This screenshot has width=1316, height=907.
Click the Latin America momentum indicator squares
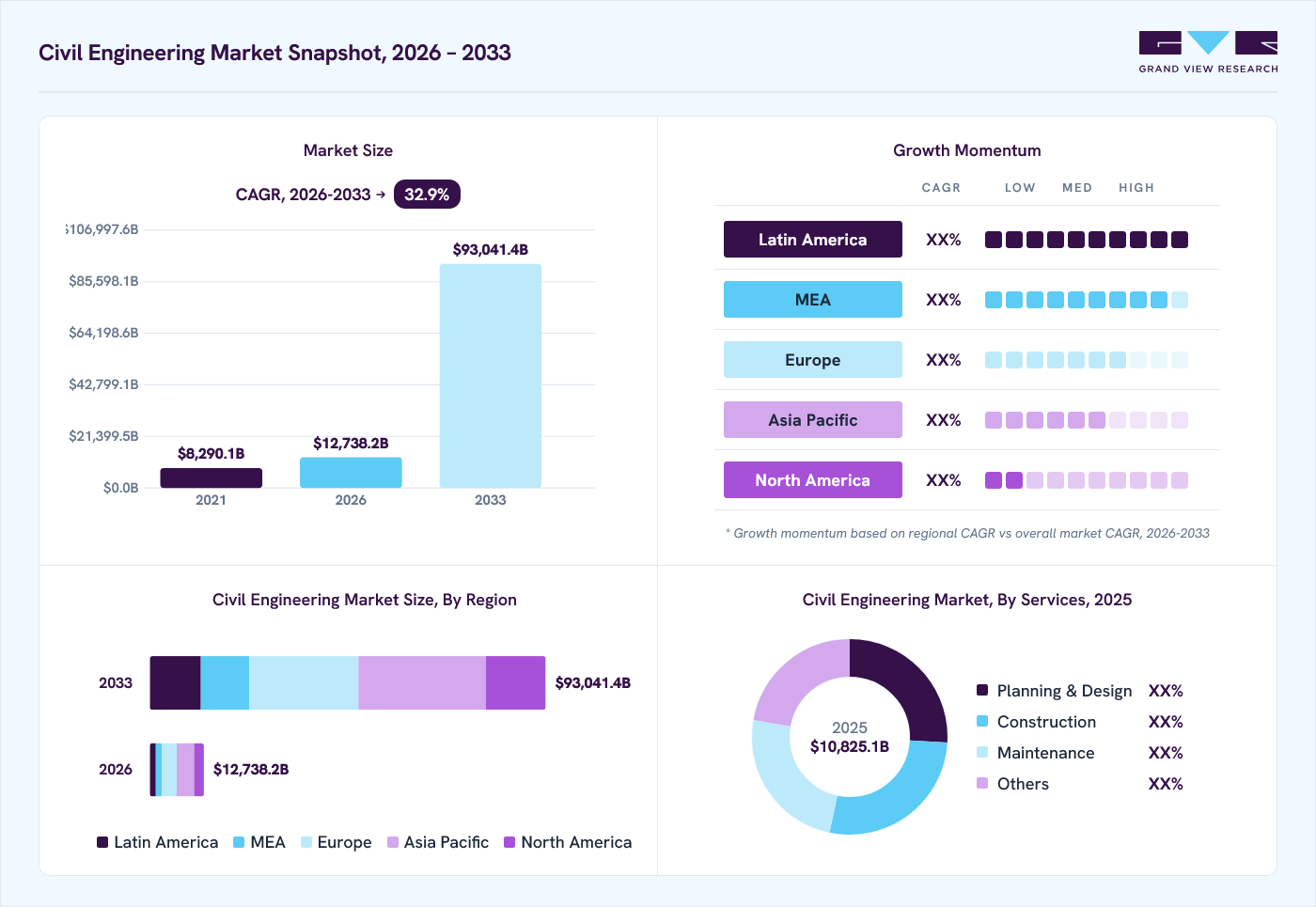(x=1087, y=240)
